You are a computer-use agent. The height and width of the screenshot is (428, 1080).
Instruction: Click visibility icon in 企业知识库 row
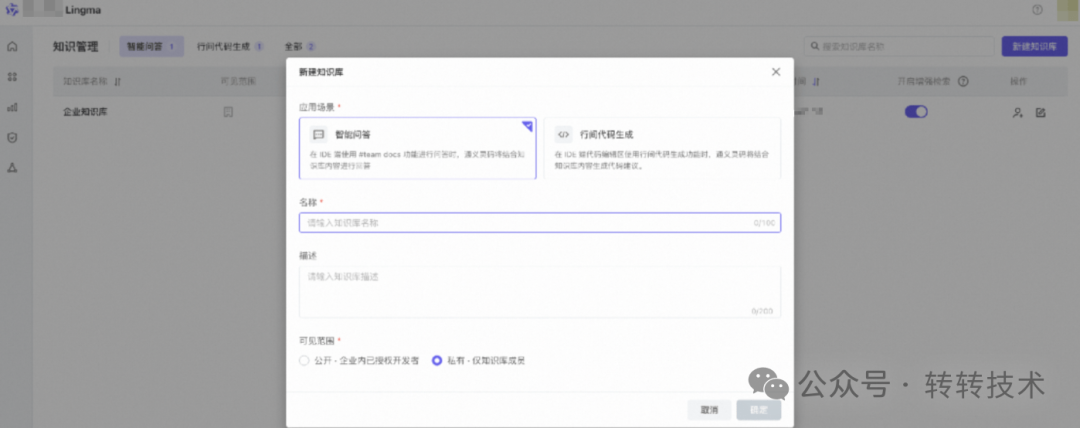228,112
